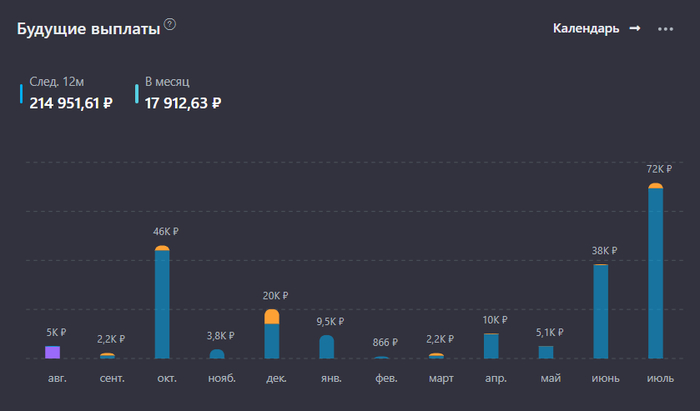The width and height of the screenshot is (700, 411).
Task: Click the orange segment of December bar
Action: point(272,316)
